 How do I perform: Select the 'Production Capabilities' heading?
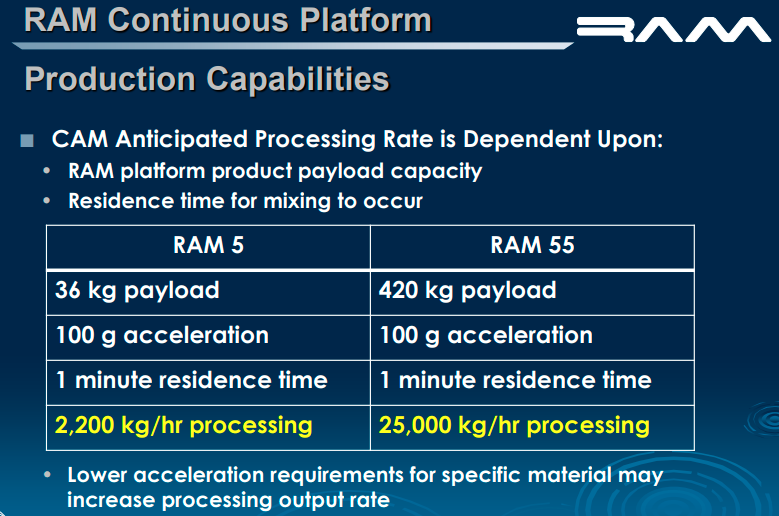207,78
